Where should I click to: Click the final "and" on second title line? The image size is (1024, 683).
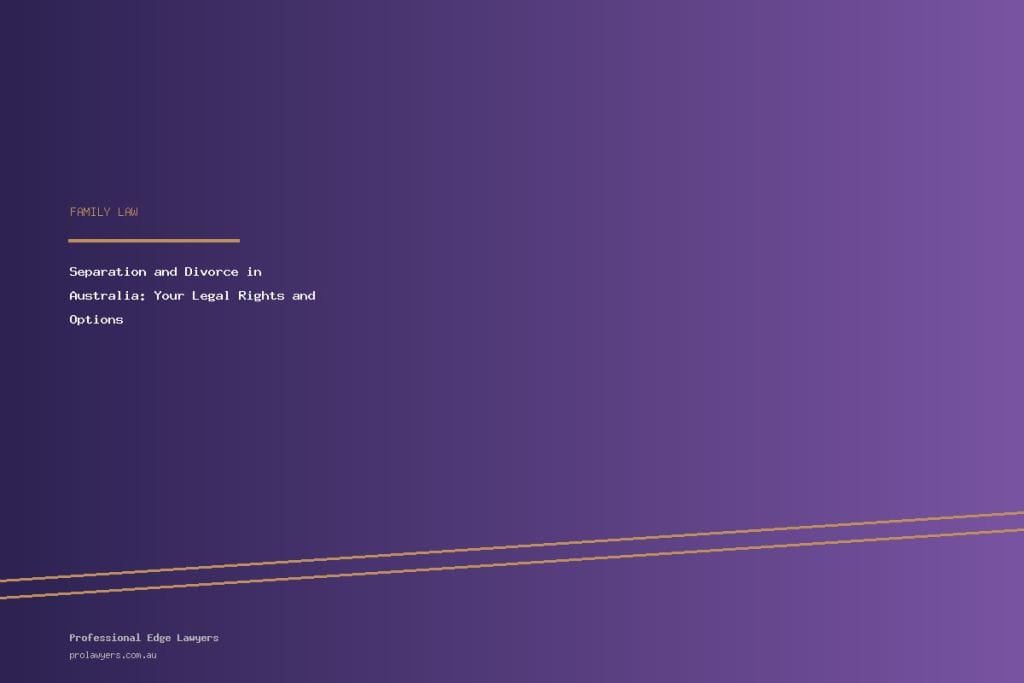point(304,296)
